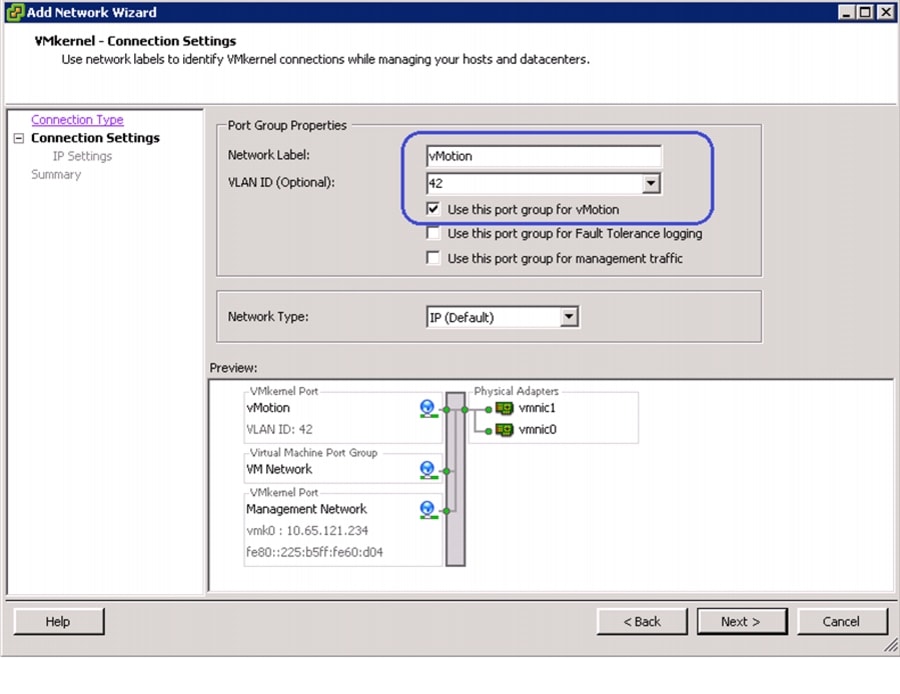The width and height of the screenshot is (900, 694).
Task: Enable management traffic checkbox
Action: (433, 258)
